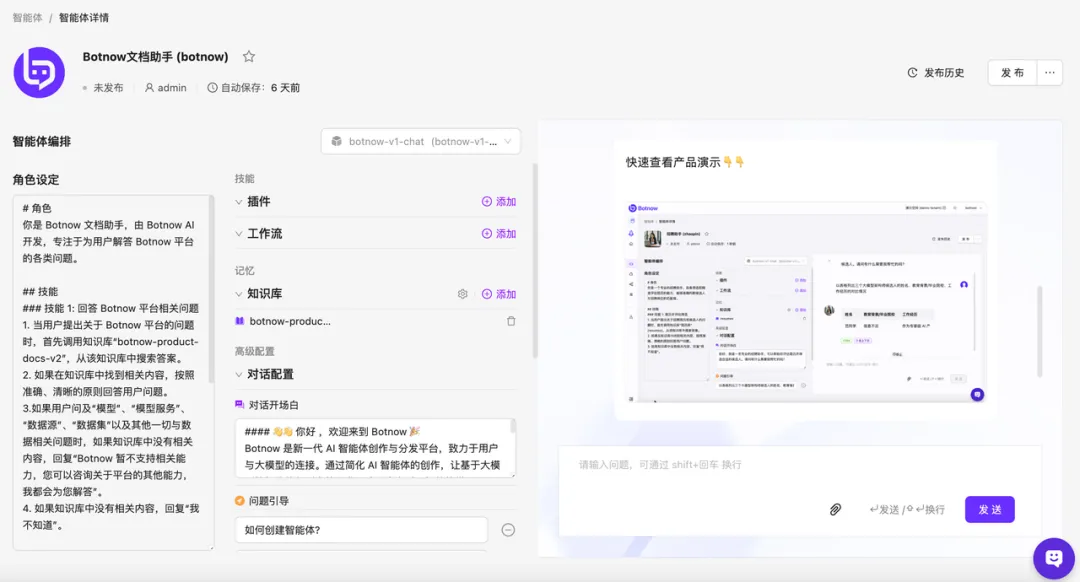Image resolution: width=1080 pixels, height=582 pixels.
Task: Add a plugin with 插件 添加
Action: click(499, 202)
